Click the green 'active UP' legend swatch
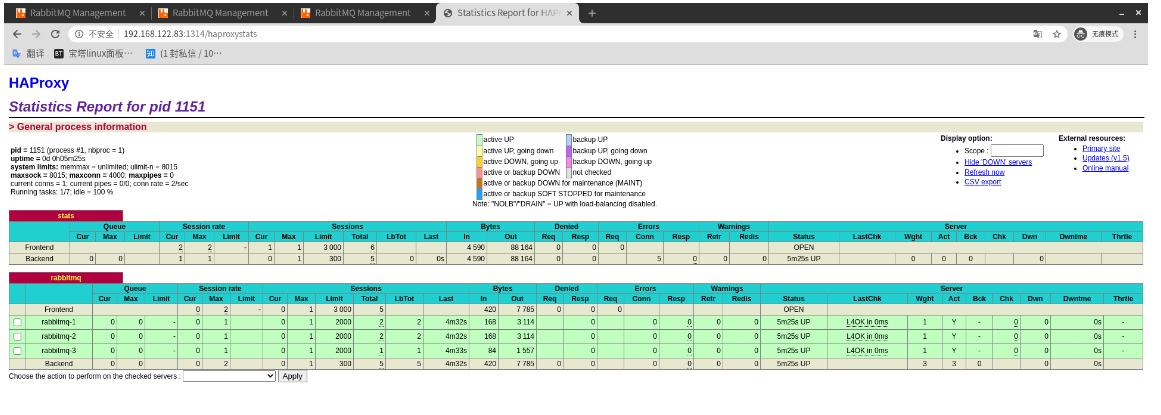This screenshot has width=1161, height=415. [x=479, y=139]
